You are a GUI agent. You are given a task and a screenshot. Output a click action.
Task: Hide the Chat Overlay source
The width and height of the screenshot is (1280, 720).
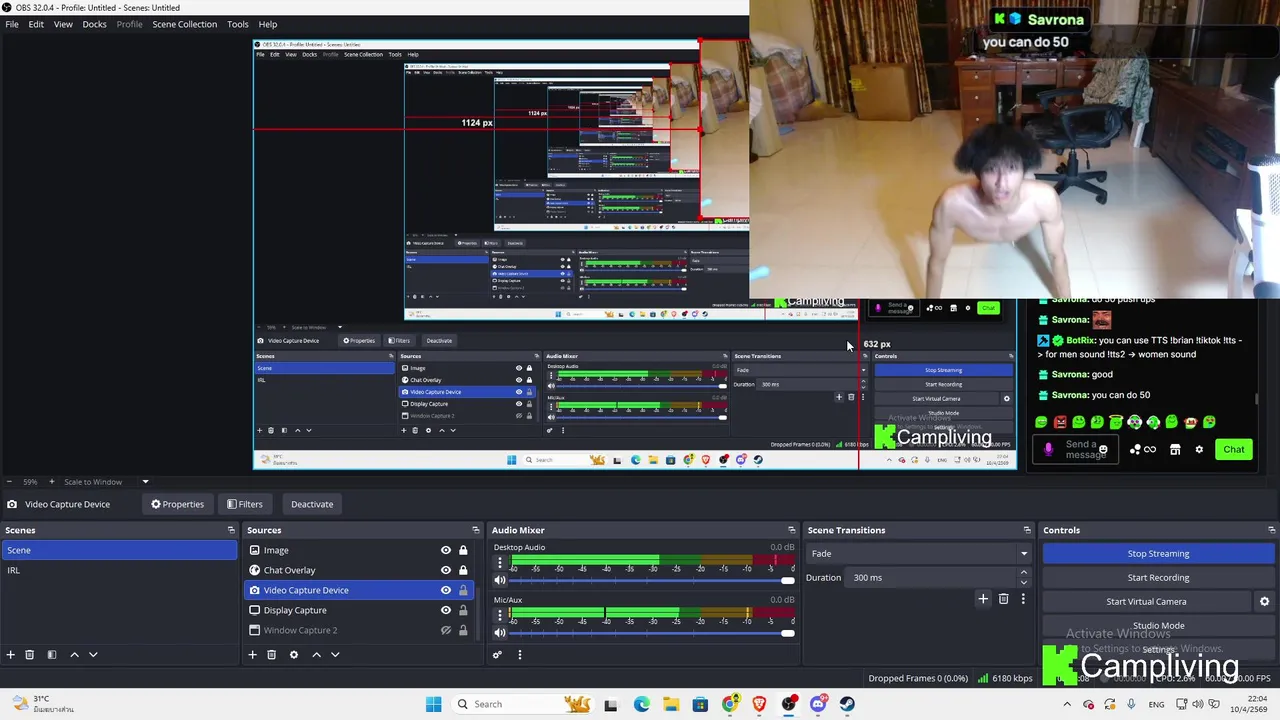click(446, 570)
